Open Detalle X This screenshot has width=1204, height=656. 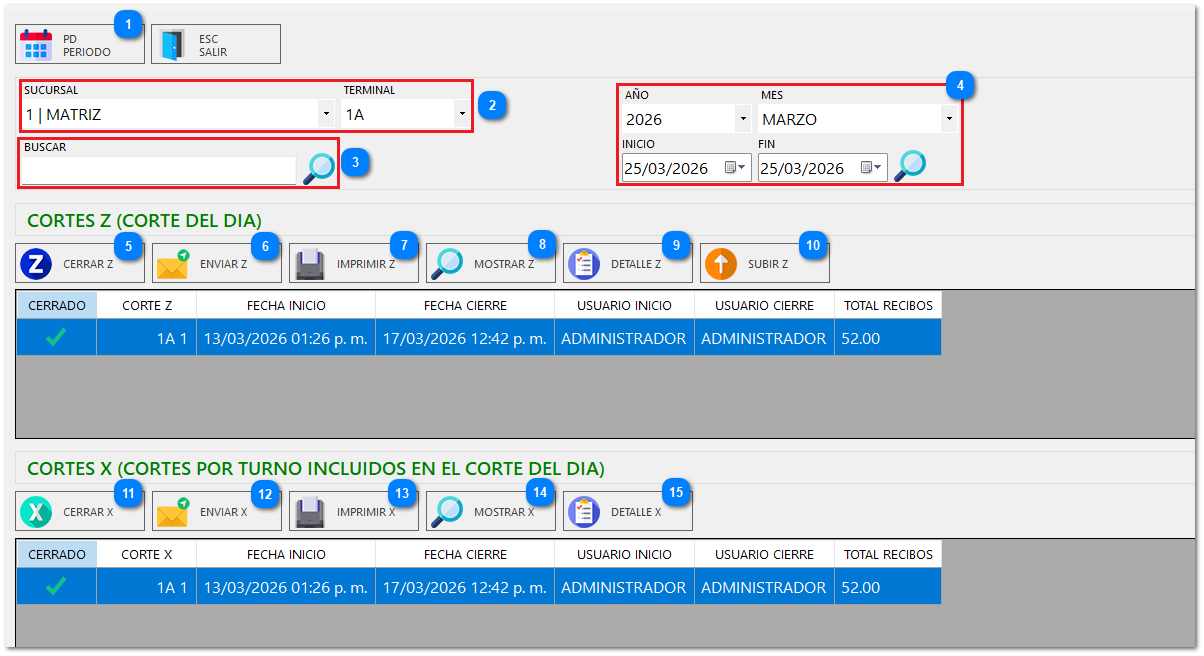point(627,511)
